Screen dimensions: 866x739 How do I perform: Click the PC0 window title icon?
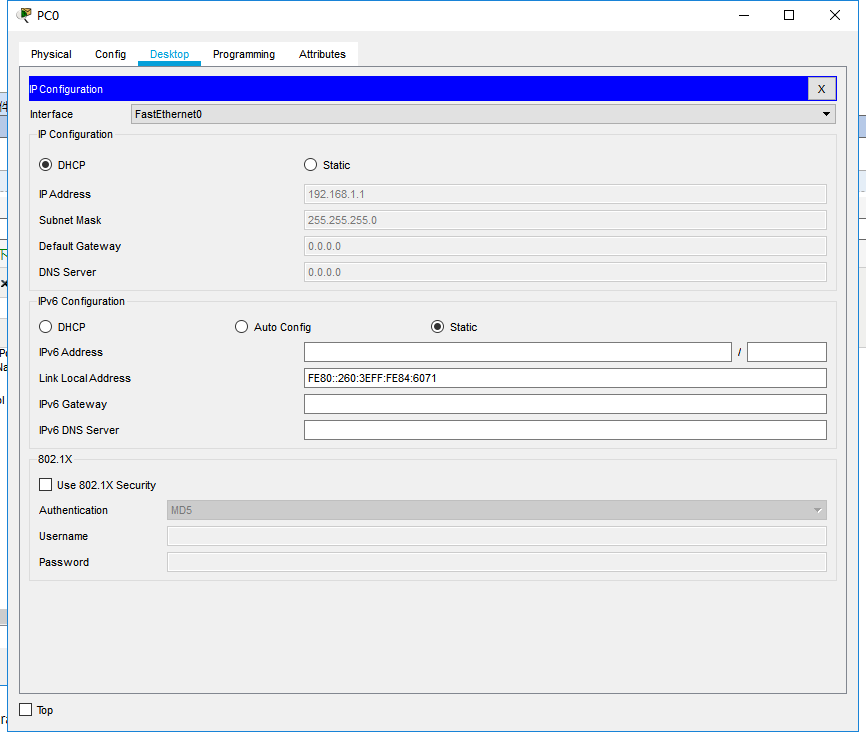tap(24, 15)
